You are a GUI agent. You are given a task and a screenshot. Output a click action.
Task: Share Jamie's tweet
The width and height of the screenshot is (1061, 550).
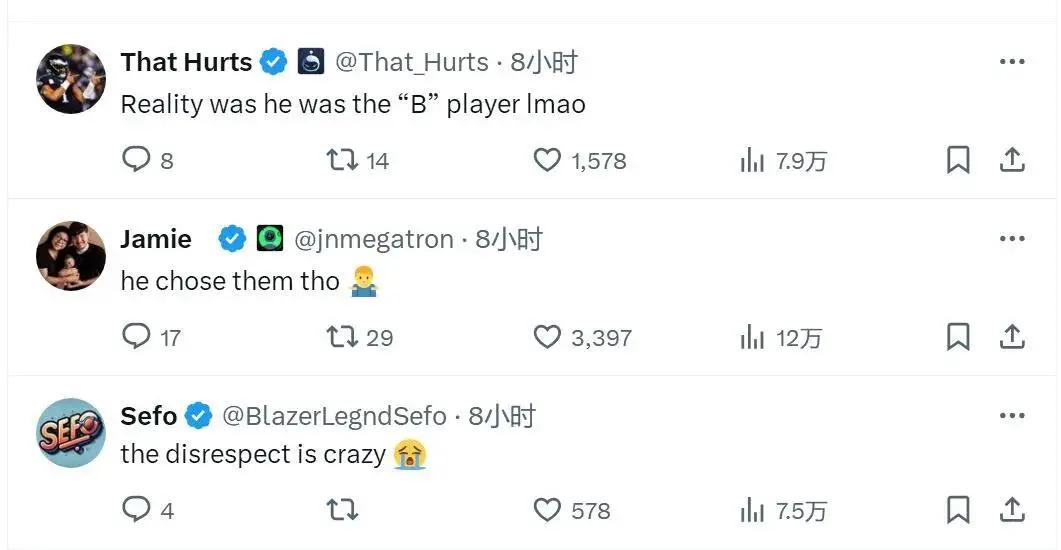click(x=1011, y=337)
